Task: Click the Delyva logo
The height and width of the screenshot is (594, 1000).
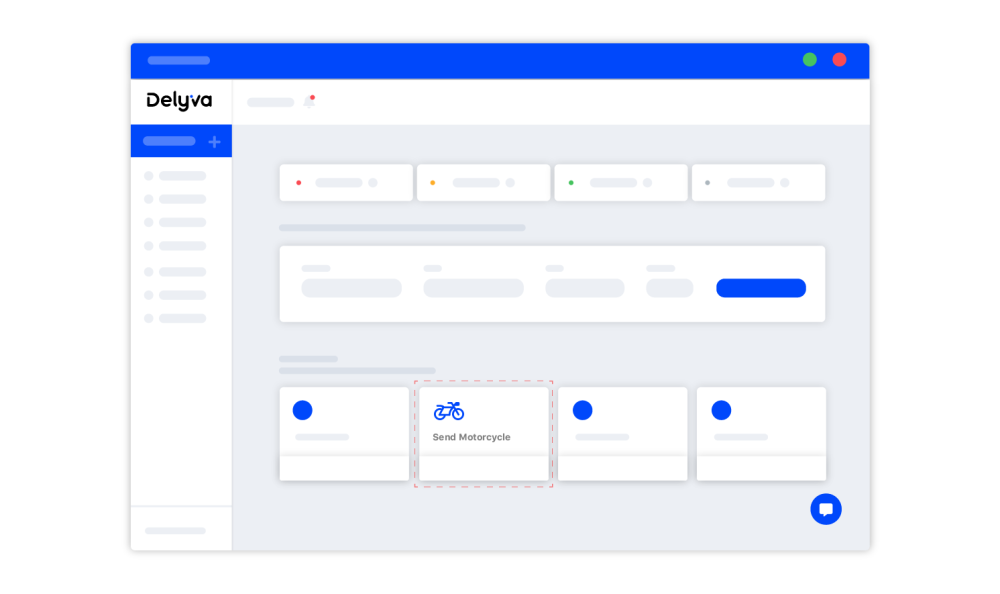Action: pyautogui.click(x=179, y=101)
